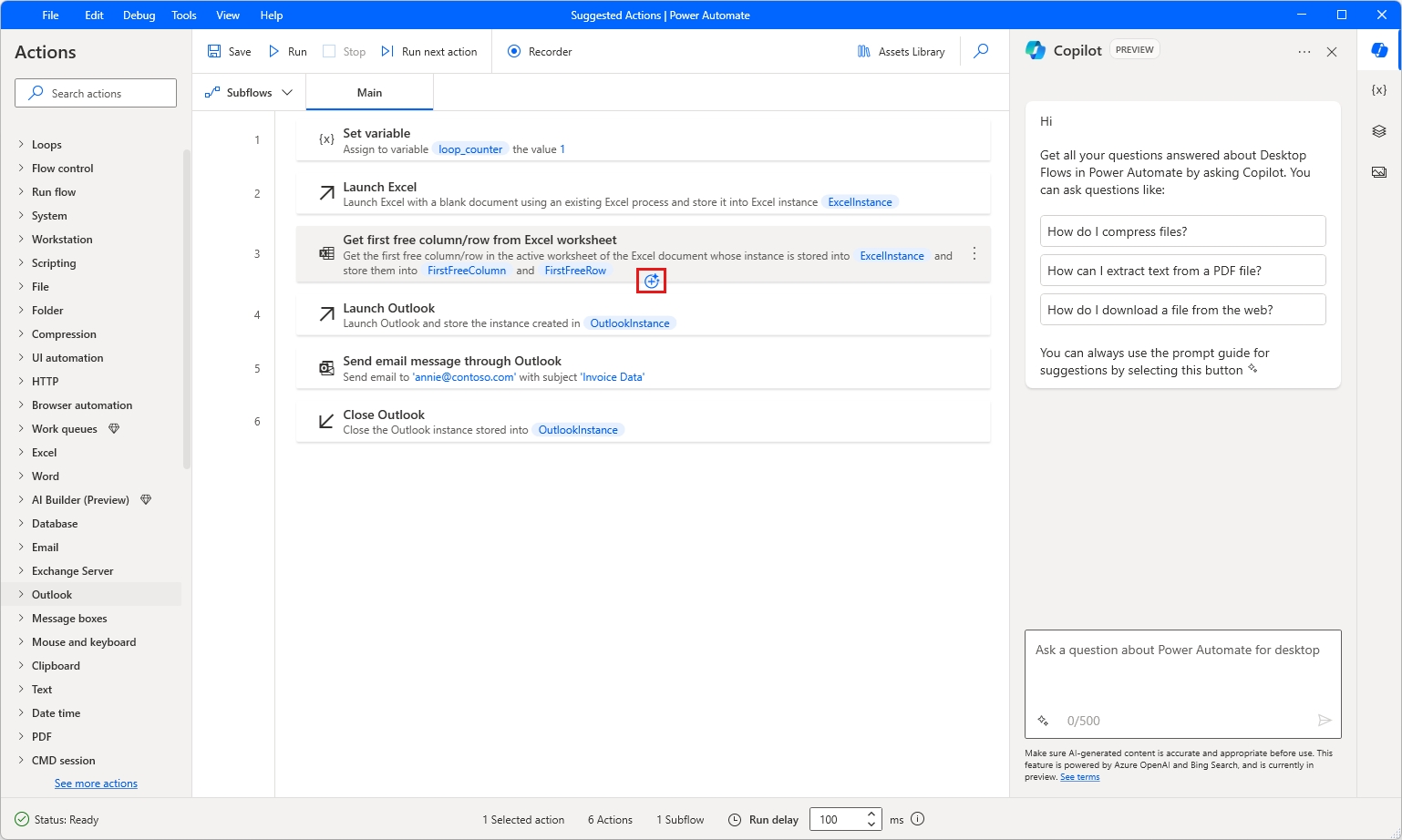Click the ExcelInstance chip in Launch Excel

click(x=860, y=202)
